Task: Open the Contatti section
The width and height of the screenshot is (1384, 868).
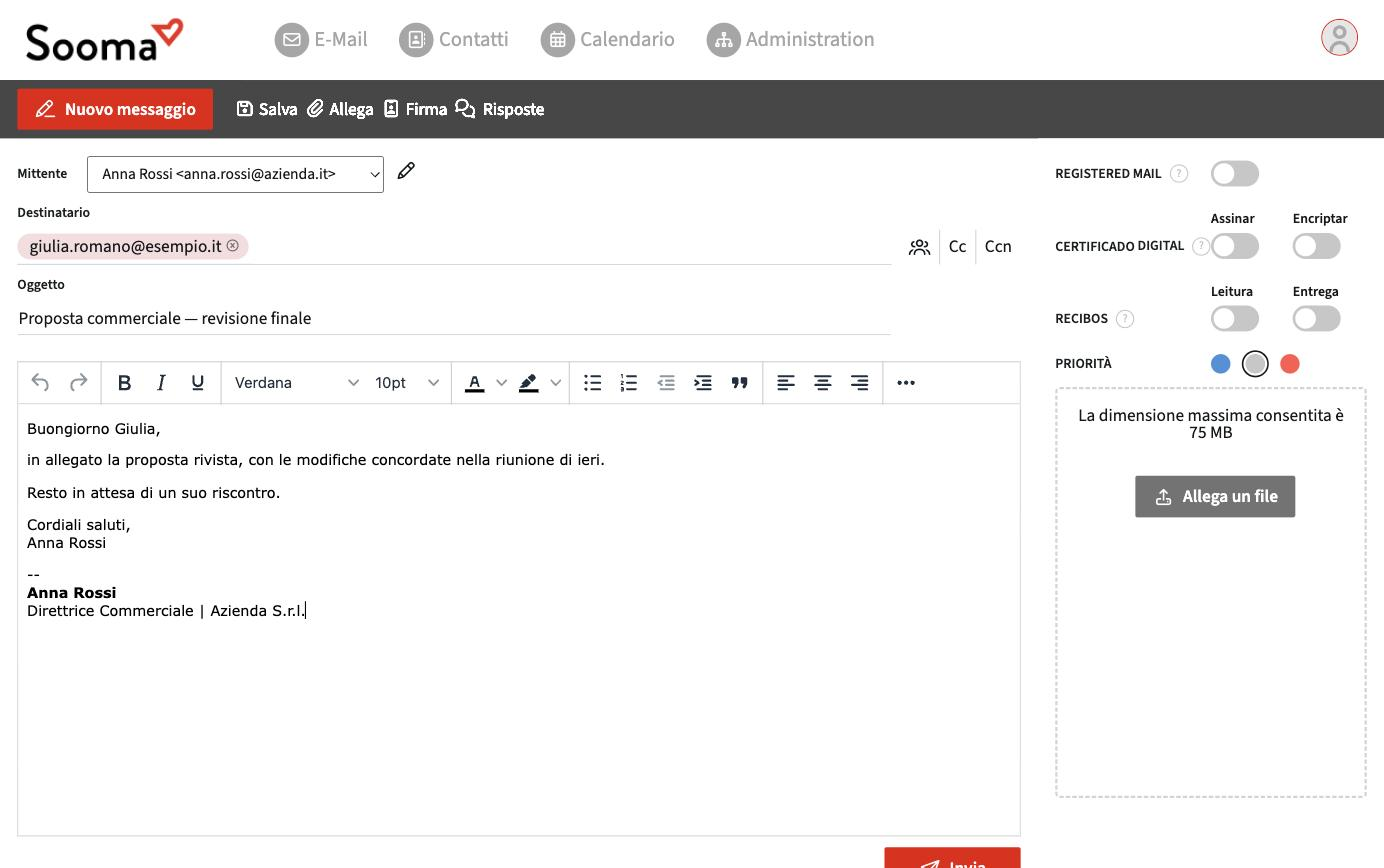Action: pos(454,39)
